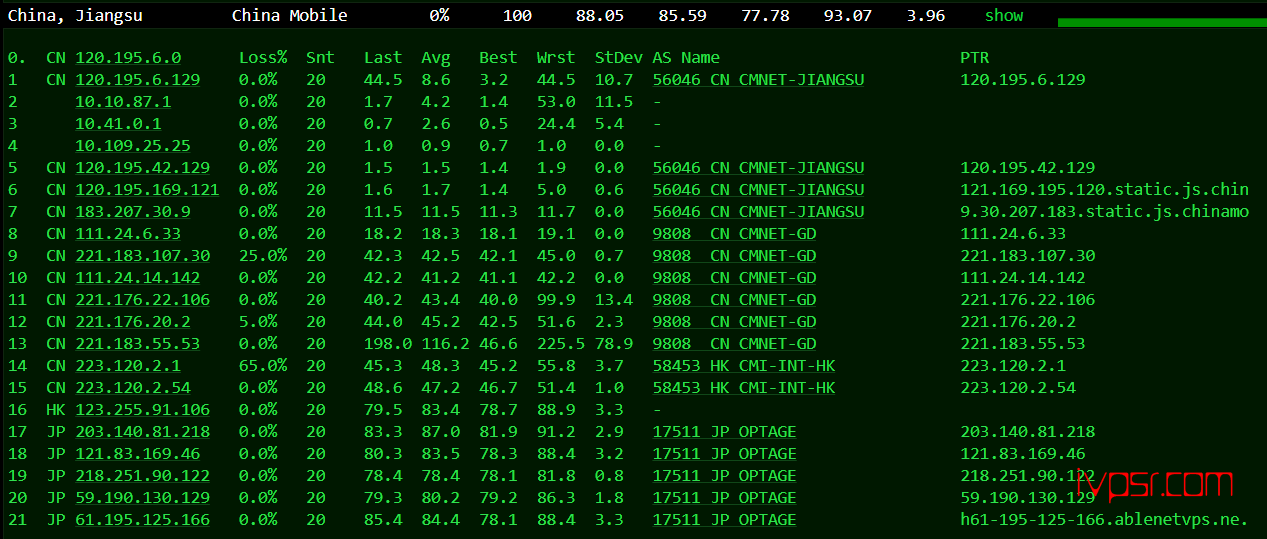The height and width of the screenshot is (539, 1267).
Task: Open AS link CMNET-JIANGSU in hop 6 row
Action: tap(758, 190)
